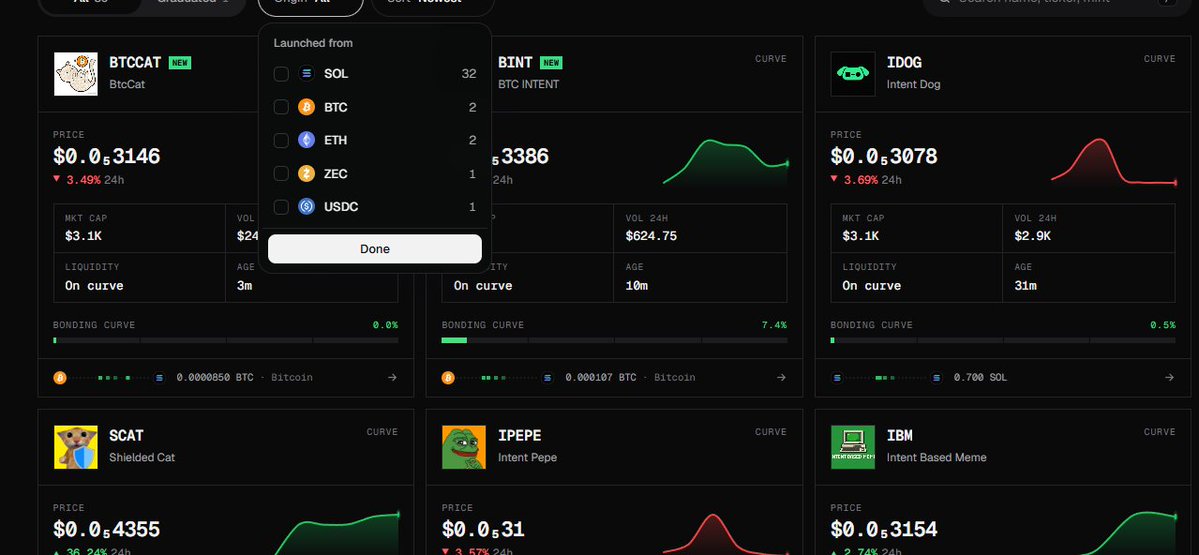Click the red IDOG price sparkline chart
The width and height of the screenshot is (1199, 555).
point(1113,161)
